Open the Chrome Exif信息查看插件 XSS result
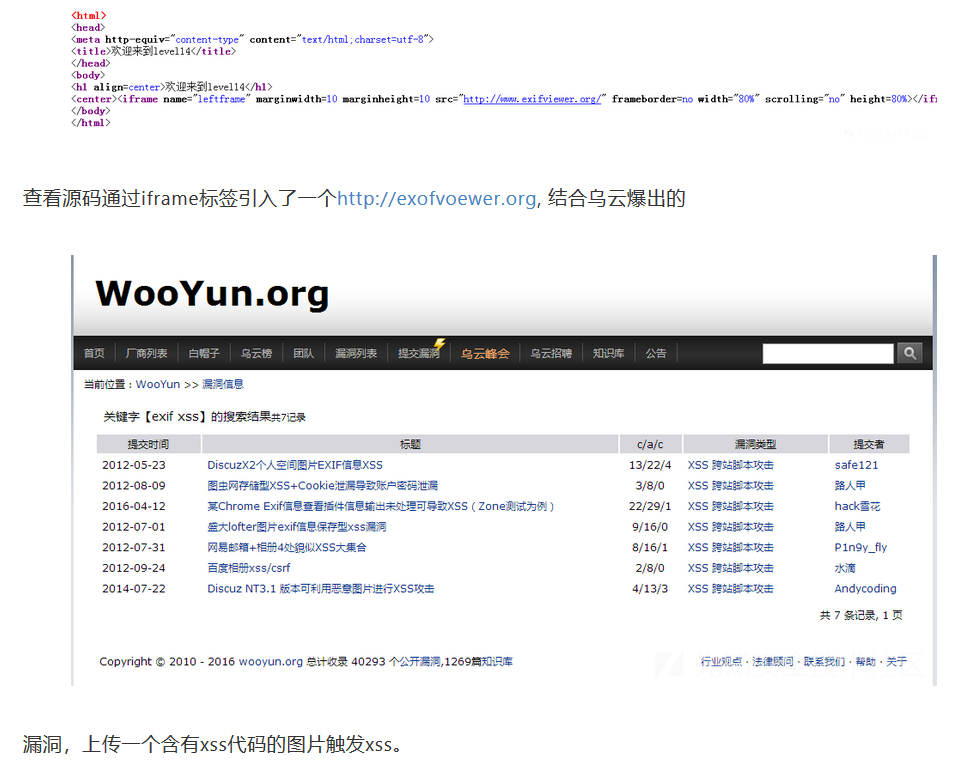962x761 pixels. (x=380, y=506)
